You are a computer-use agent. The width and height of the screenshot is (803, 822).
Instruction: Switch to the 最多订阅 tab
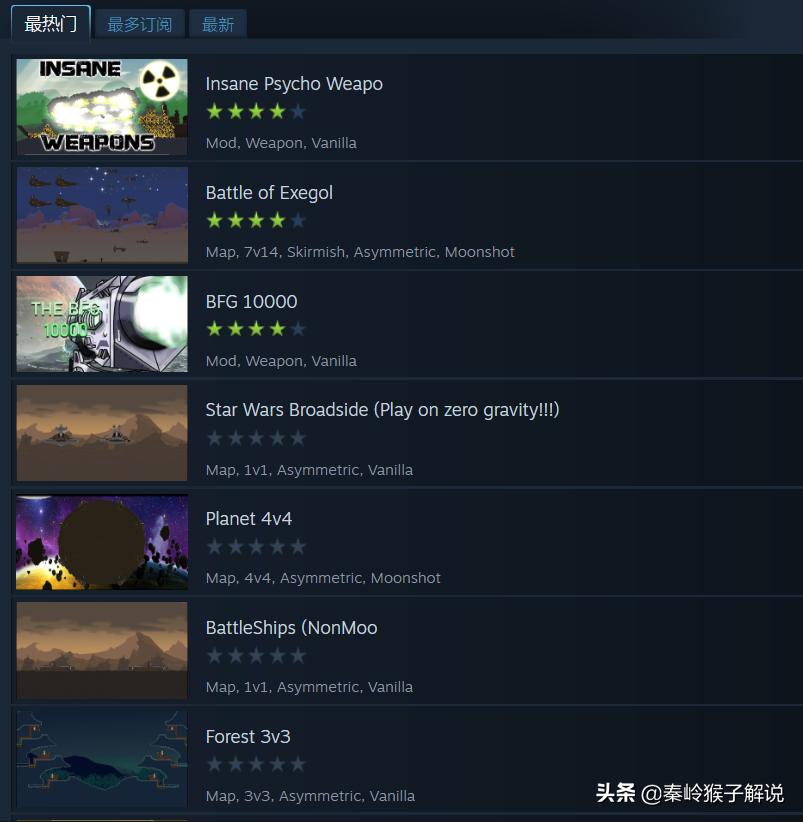tap(139, 24)
